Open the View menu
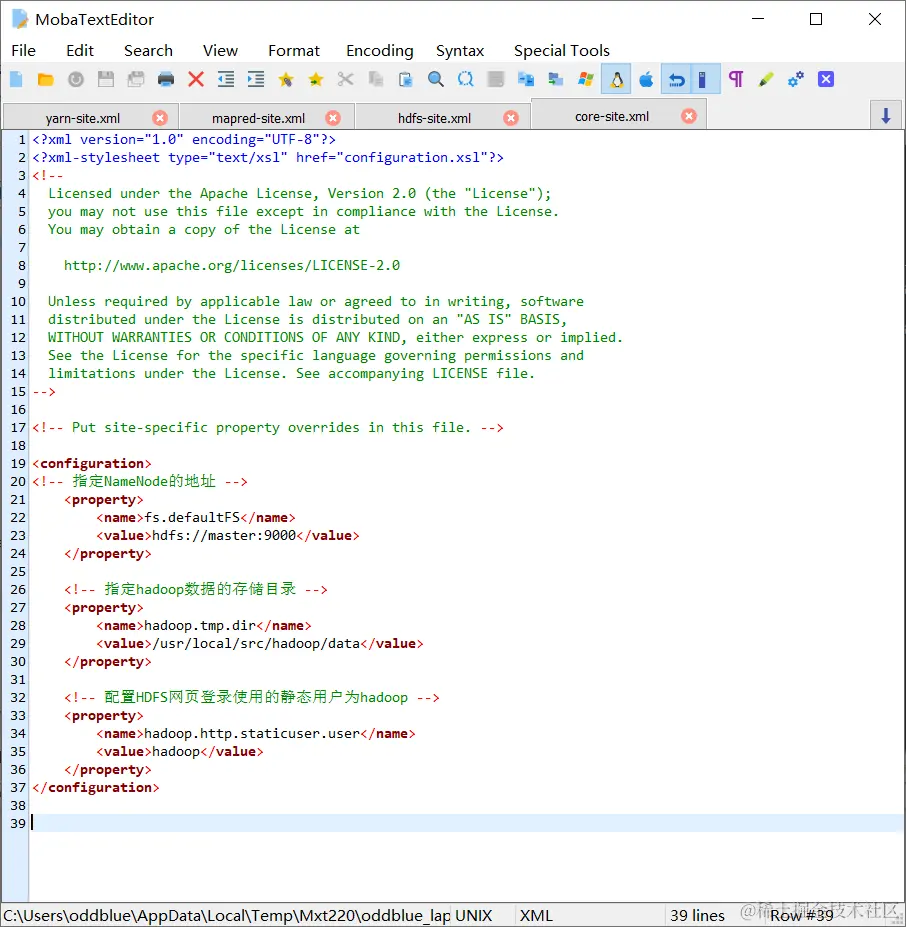The image size is (906, 927). click(x=220, y=51)
